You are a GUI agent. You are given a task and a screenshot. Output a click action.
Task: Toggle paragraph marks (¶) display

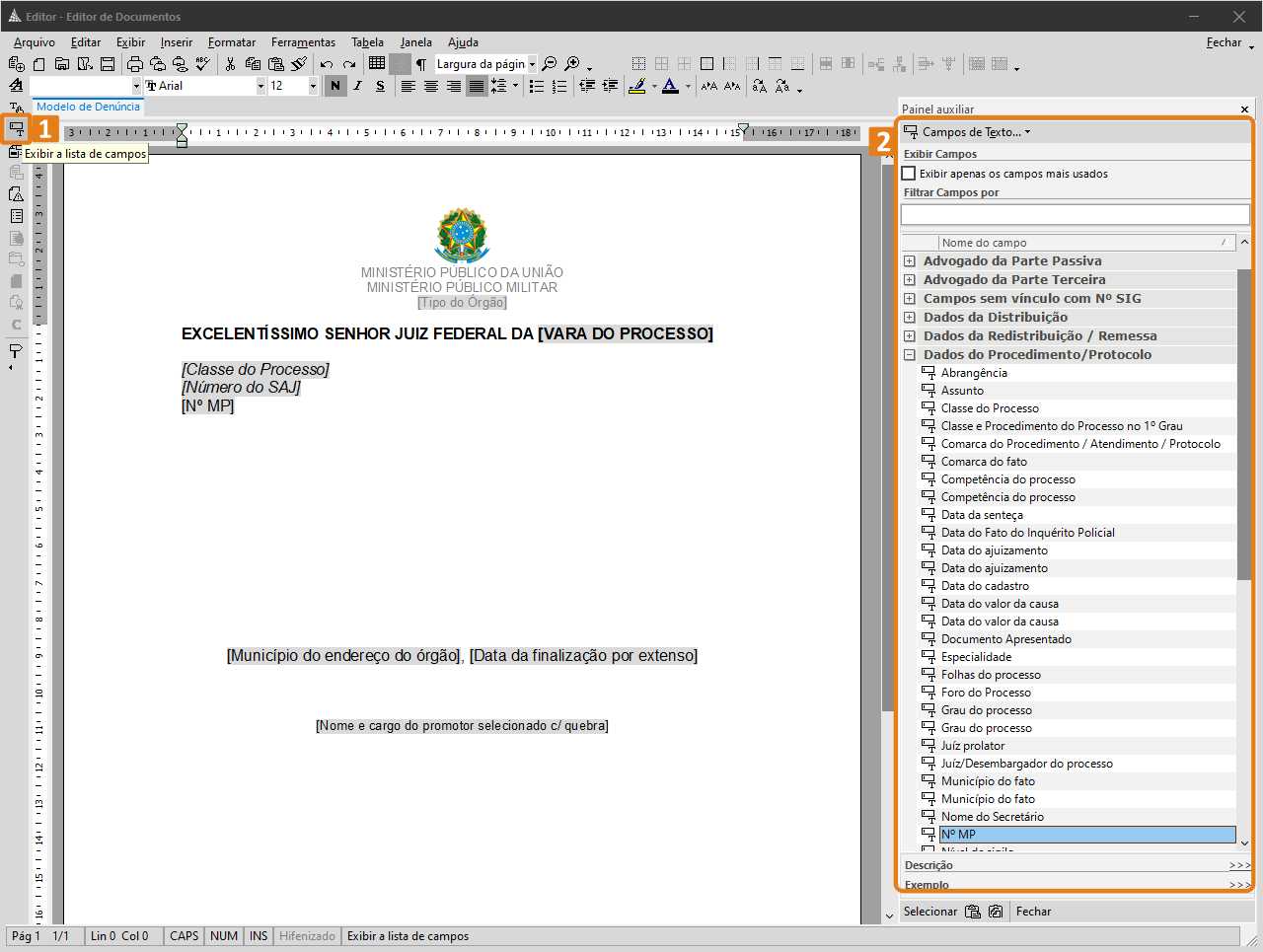click(421, 64)
